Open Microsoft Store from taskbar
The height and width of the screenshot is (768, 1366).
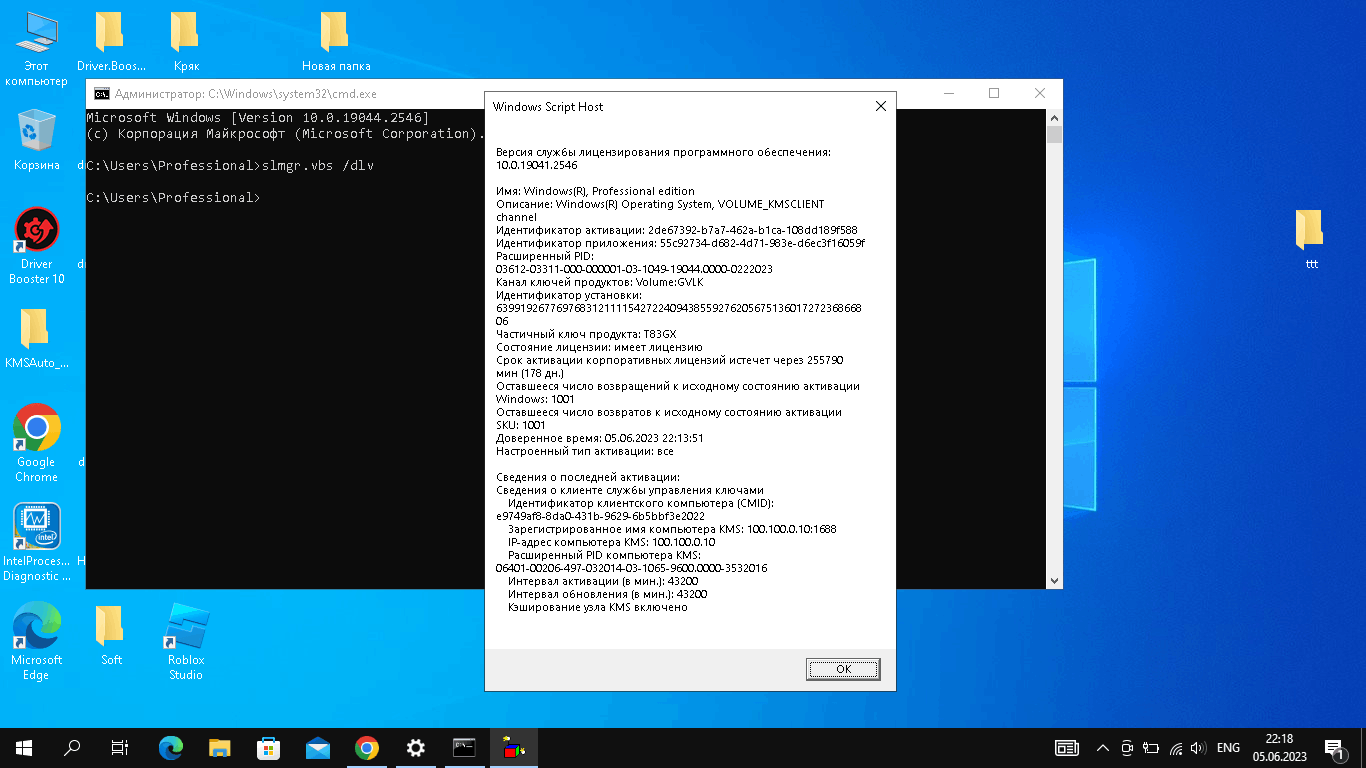coord(269,748)
